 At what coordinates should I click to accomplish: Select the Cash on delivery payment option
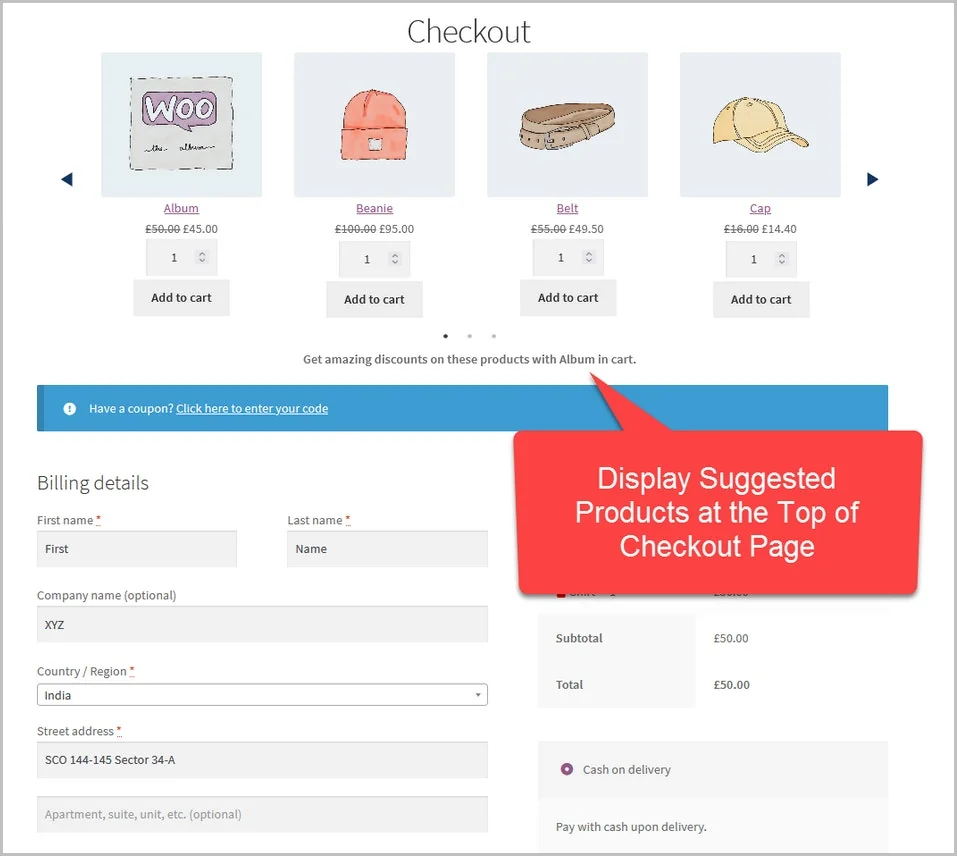566,770
